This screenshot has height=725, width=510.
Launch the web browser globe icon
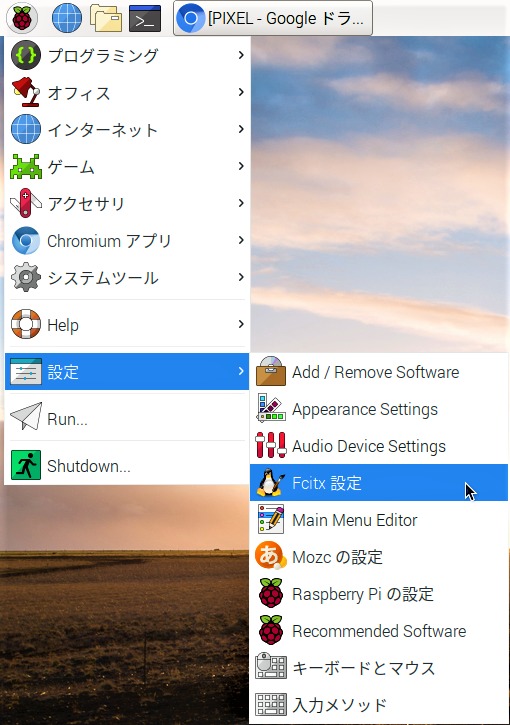tap(67, 18)
